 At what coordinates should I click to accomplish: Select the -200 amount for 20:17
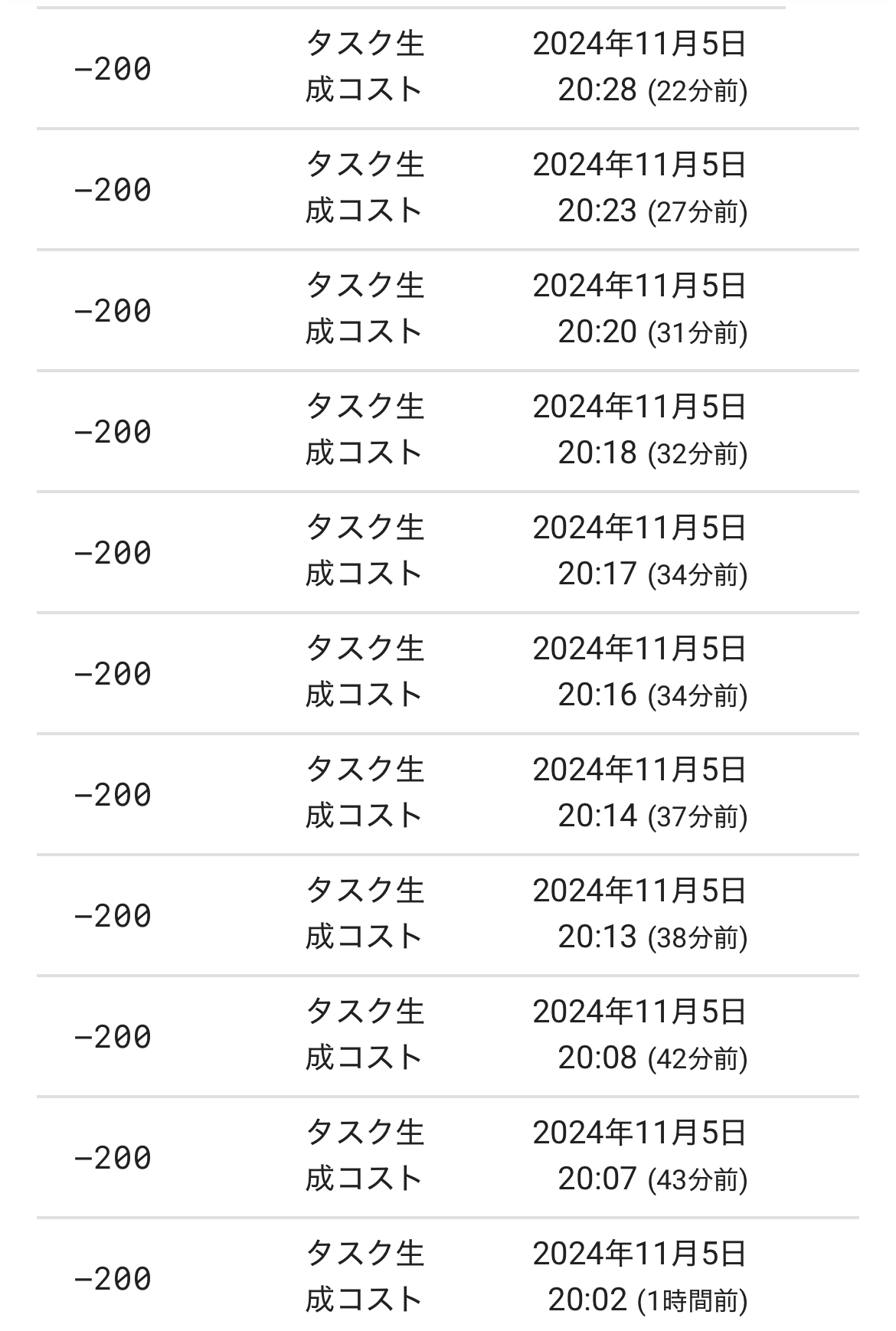(113, 553)
